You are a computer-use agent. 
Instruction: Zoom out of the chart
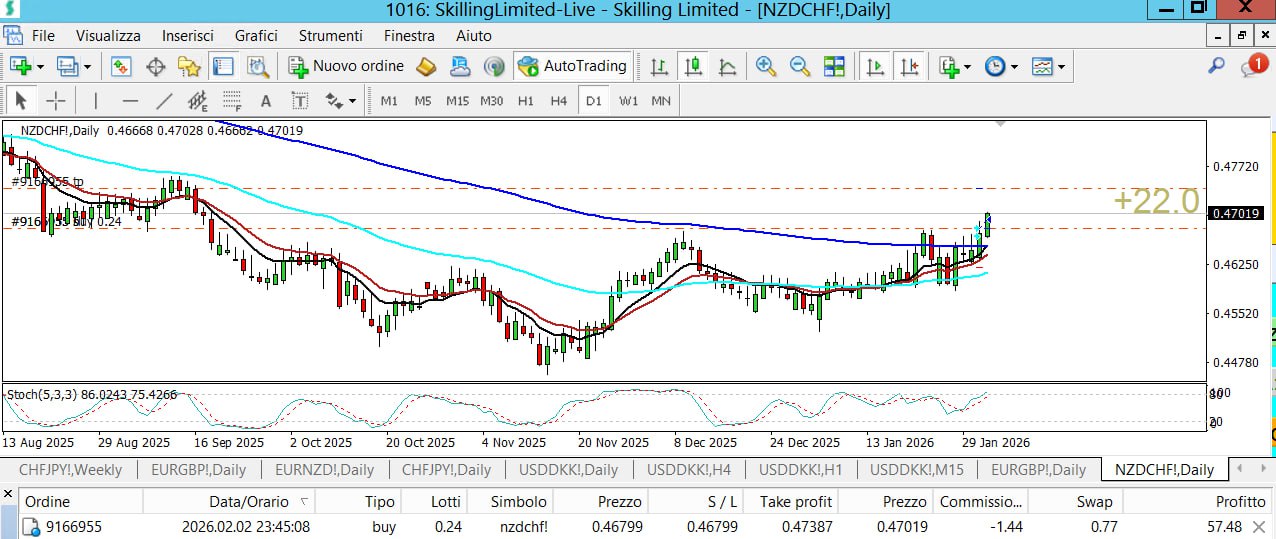(800, 67)
